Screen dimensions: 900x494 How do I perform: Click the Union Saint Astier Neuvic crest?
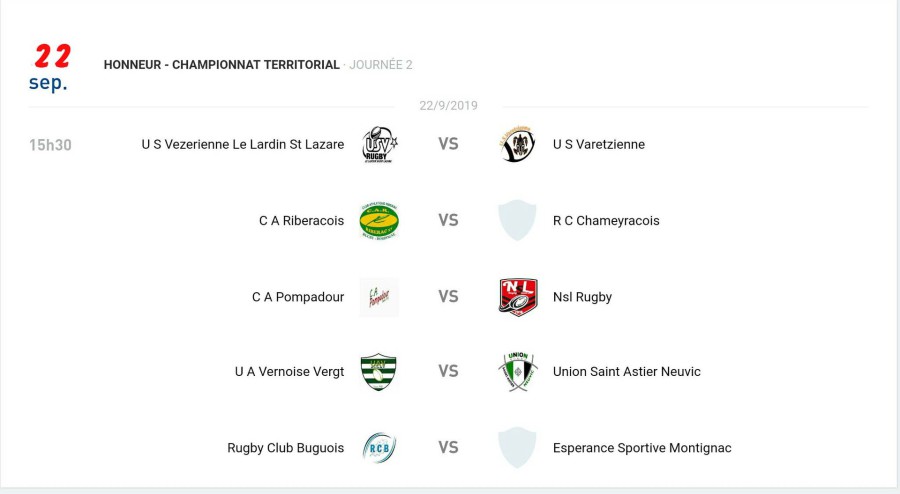tap(517, 372)
